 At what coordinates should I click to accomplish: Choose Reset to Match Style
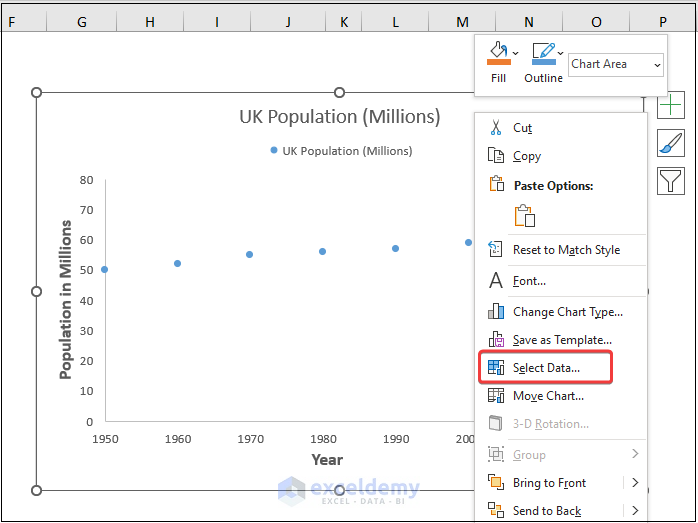(566, 250)
